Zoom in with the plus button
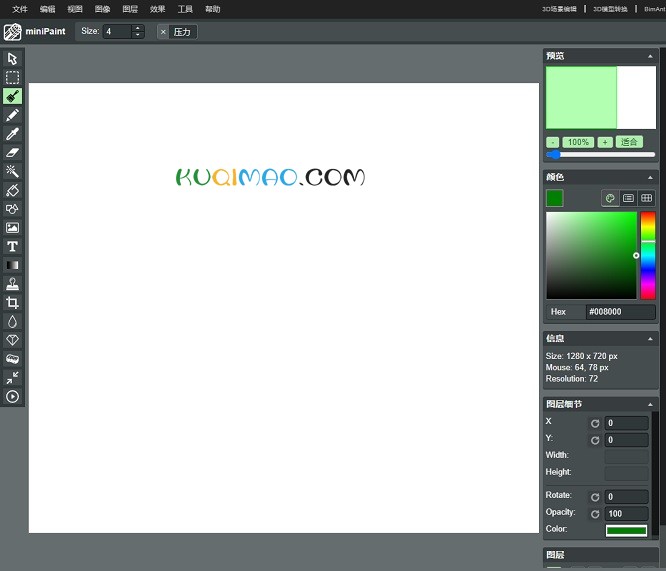Viewport: 666px width, 571px height. click(x=605, y=142)
